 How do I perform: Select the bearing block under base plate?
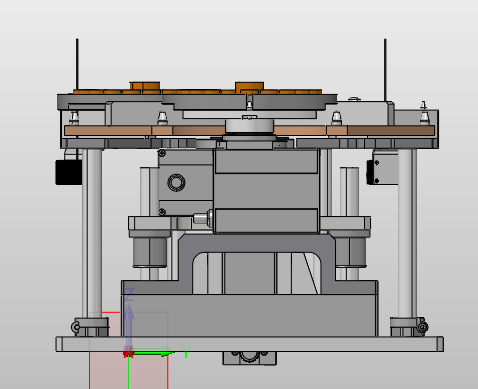(x=249, y=358)
